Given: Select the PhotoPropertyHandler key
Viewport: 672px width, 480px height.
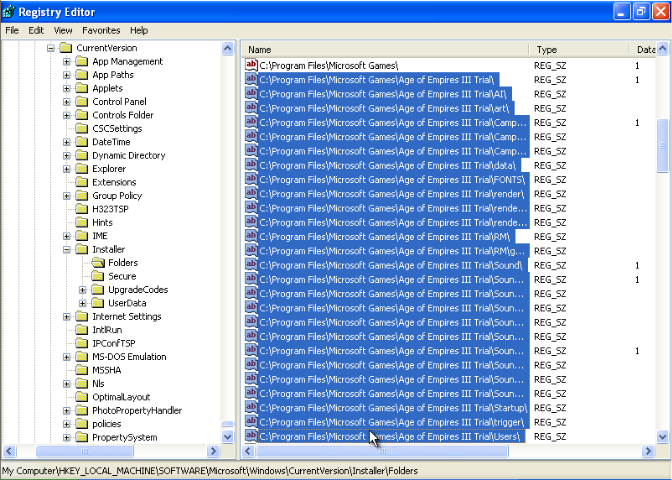Looking at the screenshot, I should tap(137, 411).
